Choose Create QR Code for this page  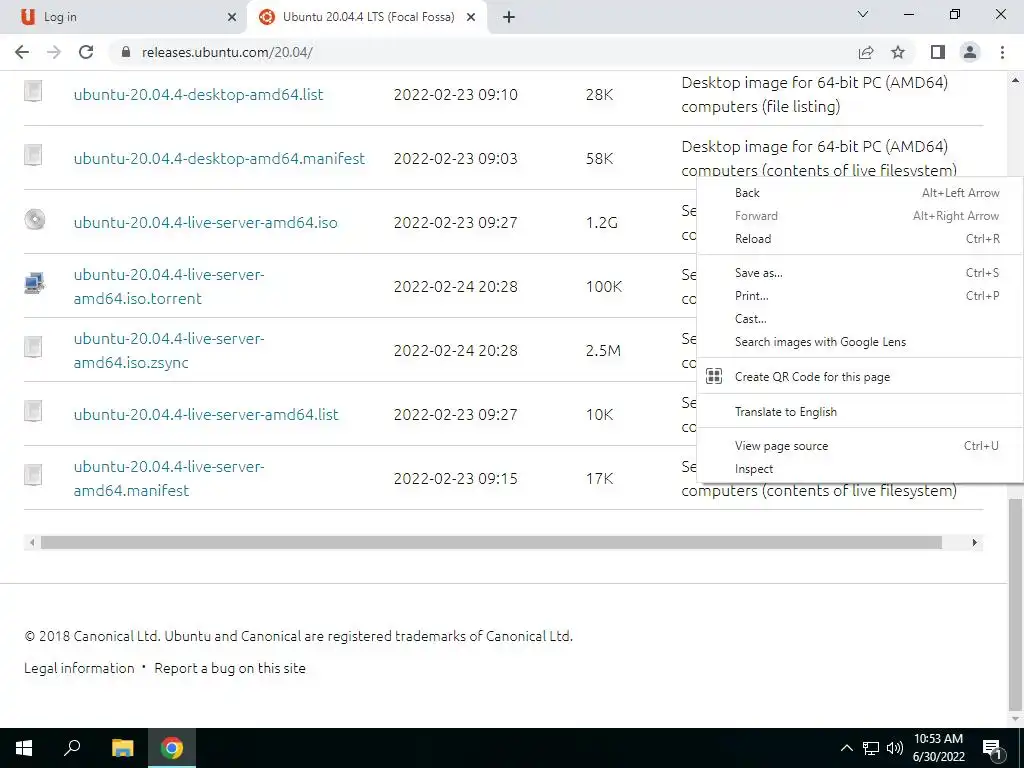coord(859,377)
